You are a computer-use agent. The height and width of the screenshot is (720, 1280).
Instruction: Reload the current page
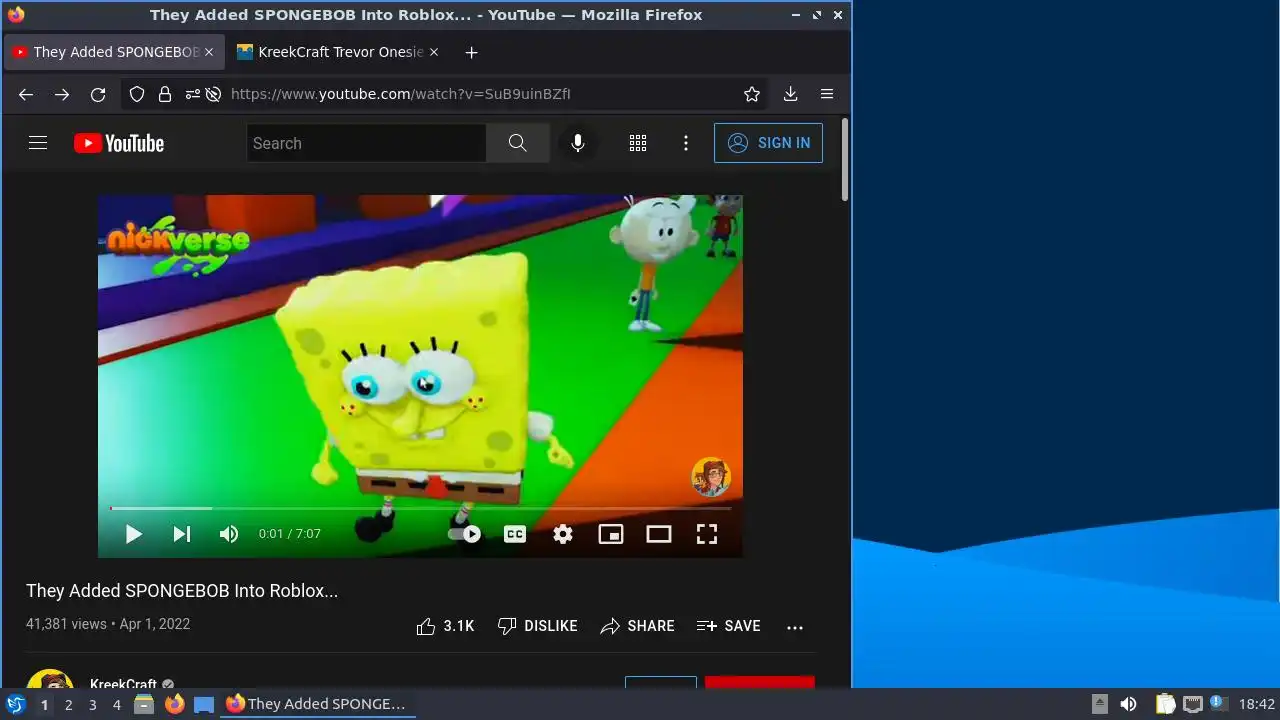pos(98,94)
